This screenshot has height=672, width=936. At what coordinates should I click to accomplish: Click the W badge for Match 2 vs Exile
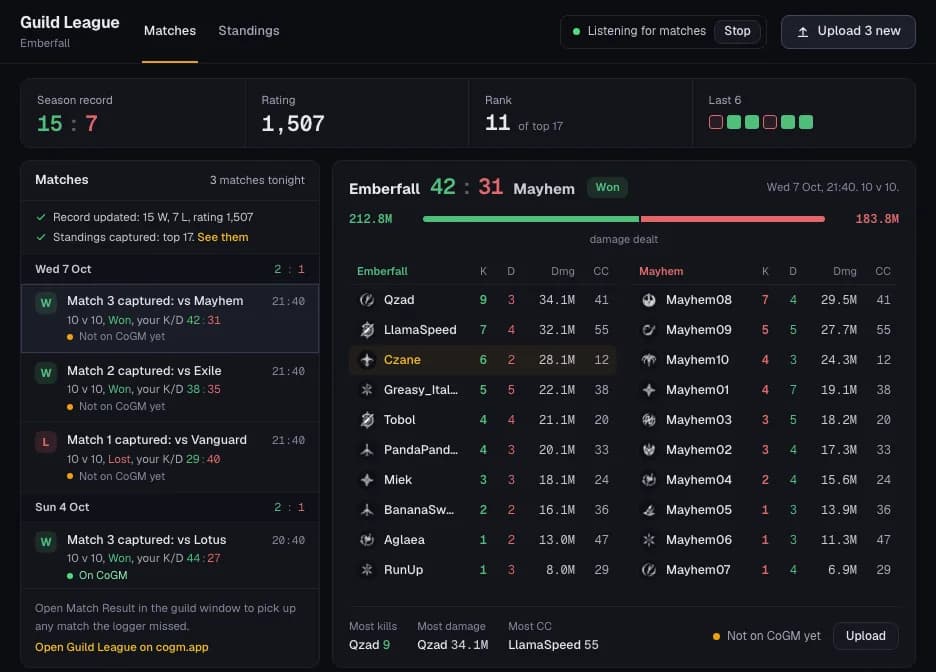point(46,373)
